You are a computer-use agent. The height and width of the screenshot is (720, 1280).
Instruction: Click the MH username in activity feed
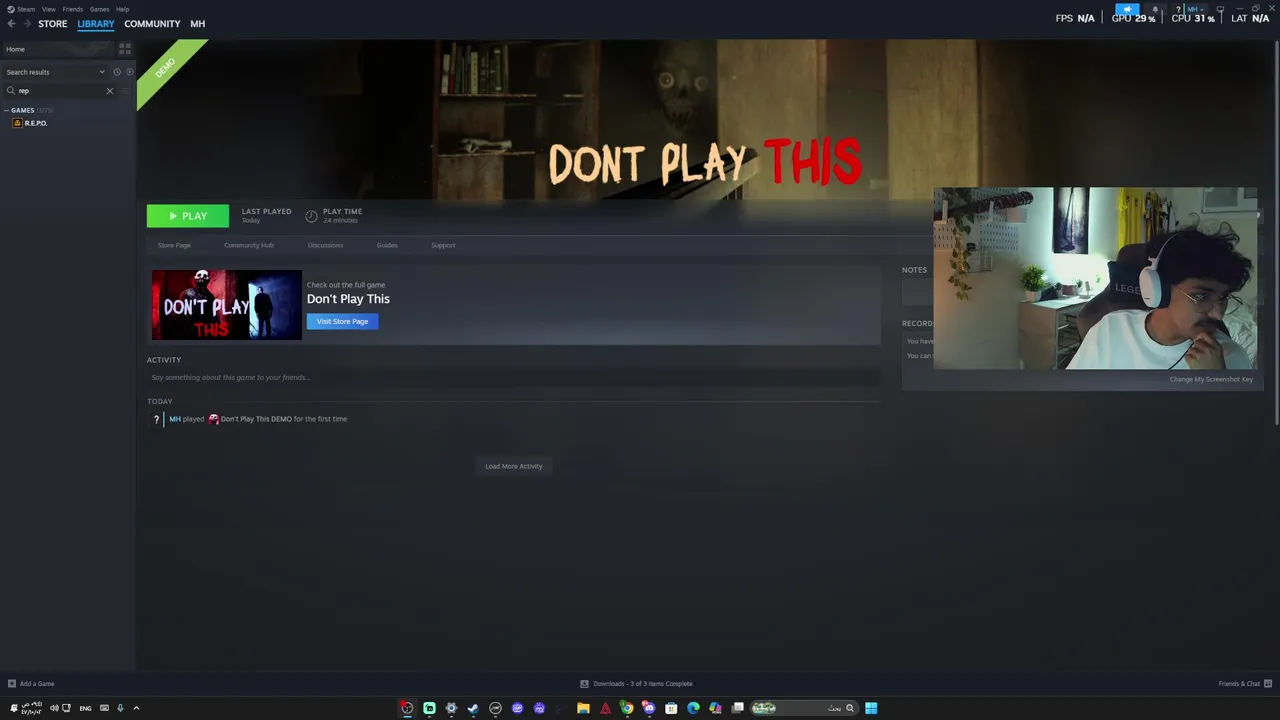[x=175, y=419]
